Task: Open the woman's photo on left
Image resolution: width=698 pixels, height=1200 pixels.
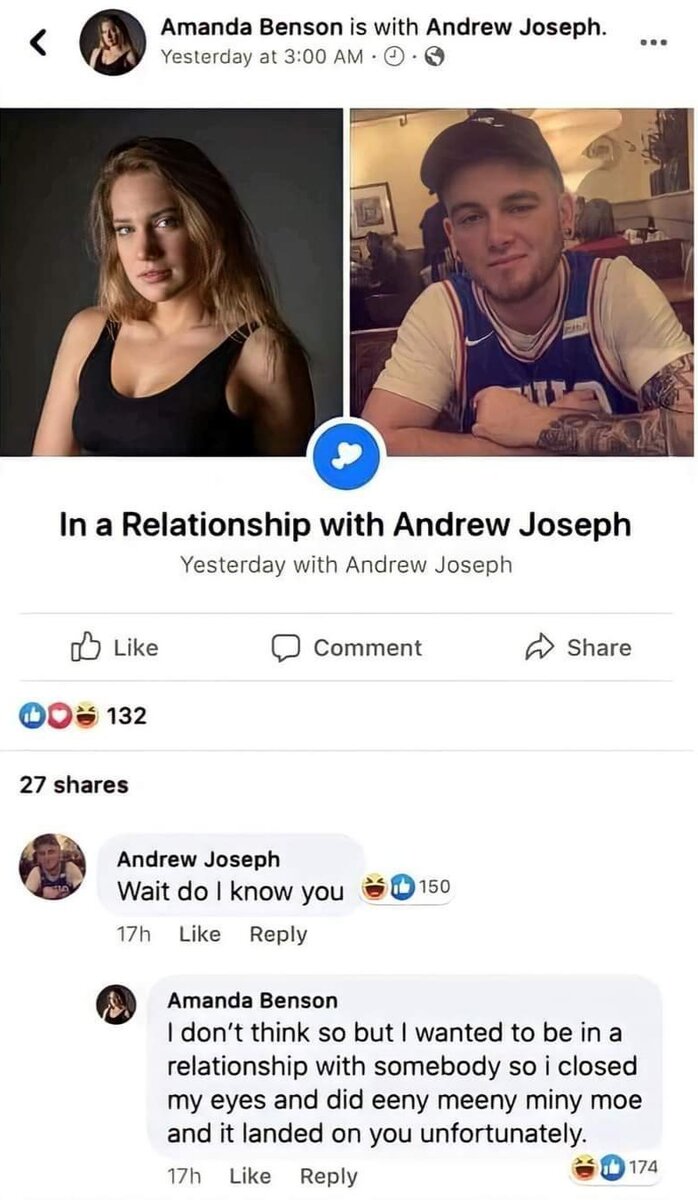Action: coord(172,282)
